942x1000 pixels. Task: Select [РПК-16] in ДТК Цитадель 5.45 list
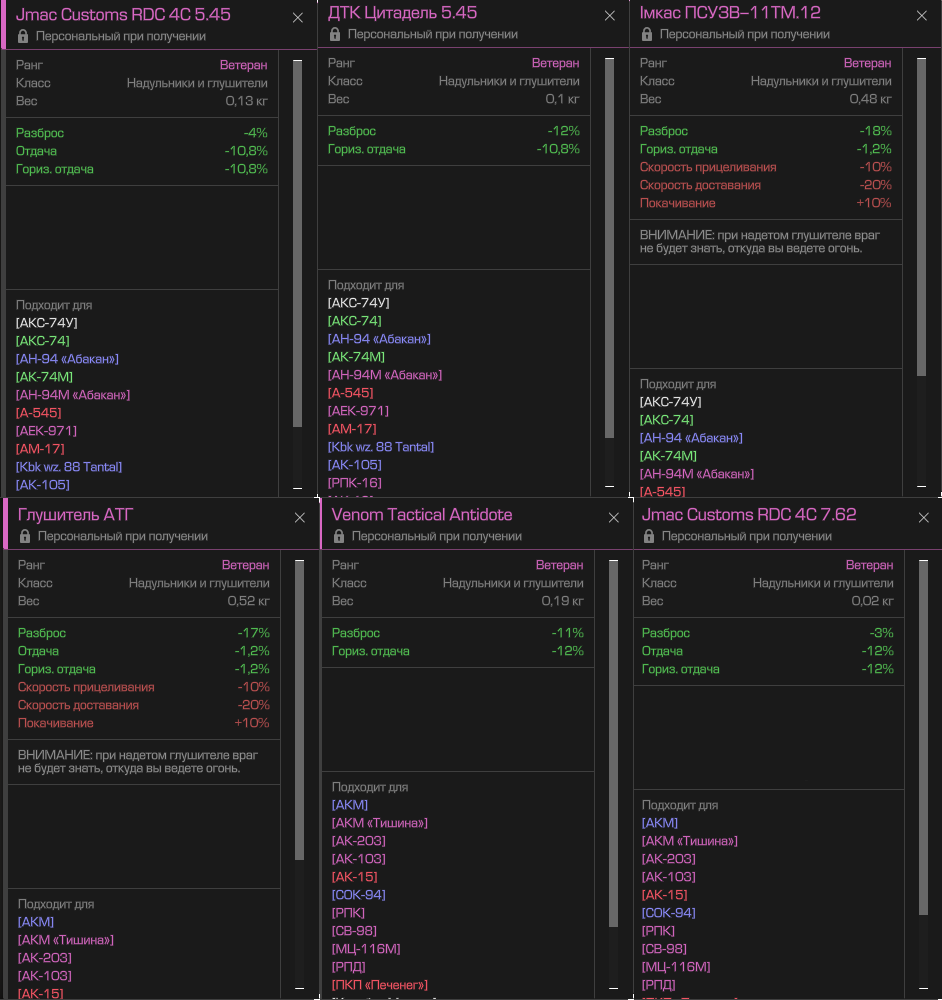click(355, 483)
